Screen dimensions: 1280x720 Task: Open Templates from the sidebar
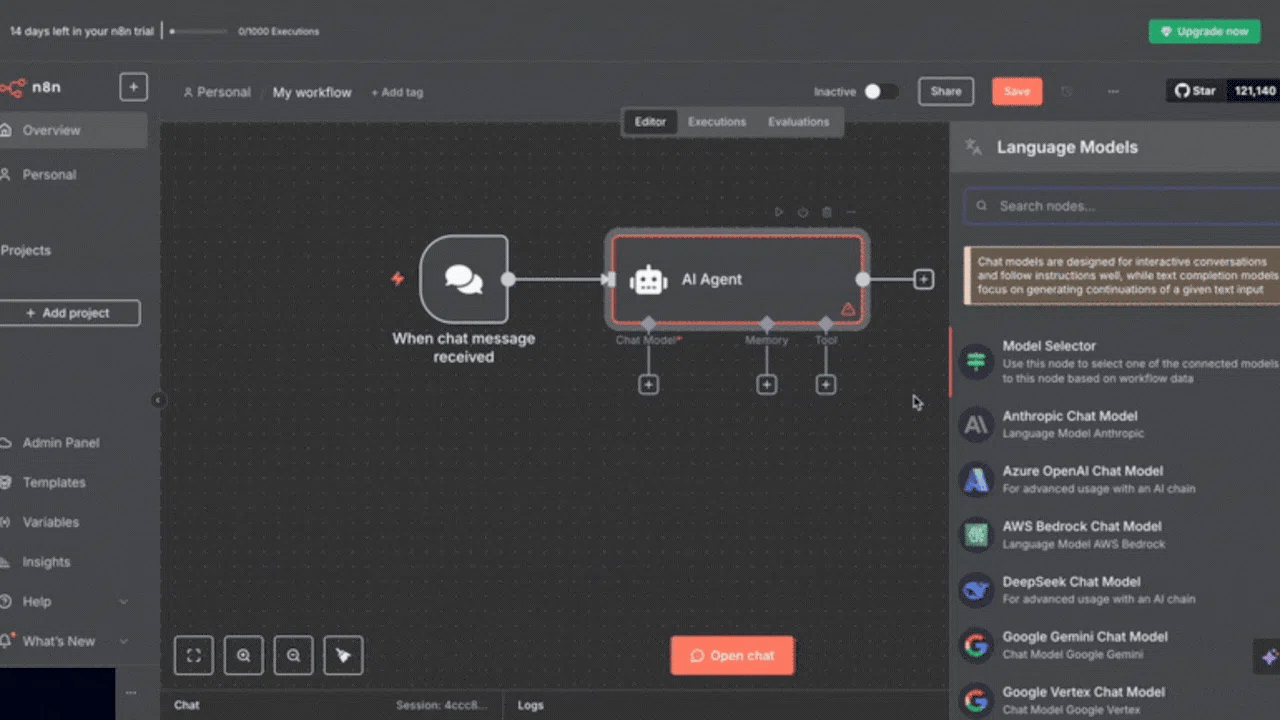pos(73,482)
